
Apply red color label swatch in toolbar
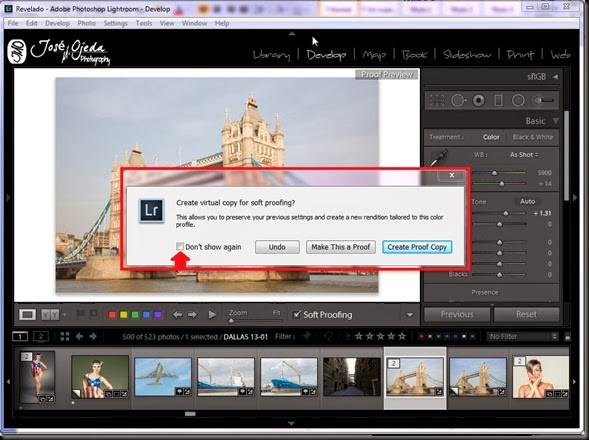tap(112, 315)
